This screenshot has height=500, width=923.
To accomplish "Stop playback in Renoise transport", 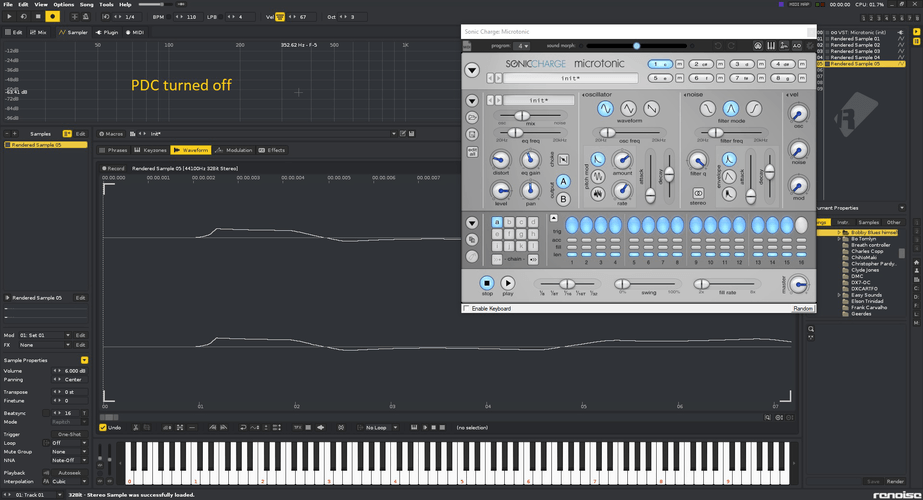I will [38, 16].
